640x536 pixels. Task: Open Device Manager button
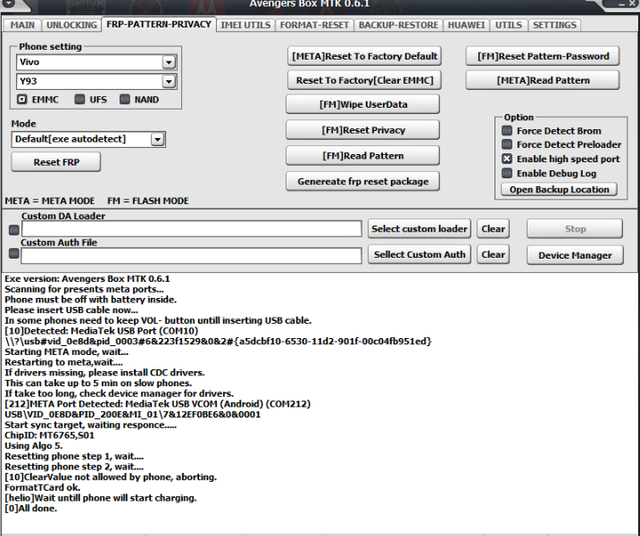point(575,255)
